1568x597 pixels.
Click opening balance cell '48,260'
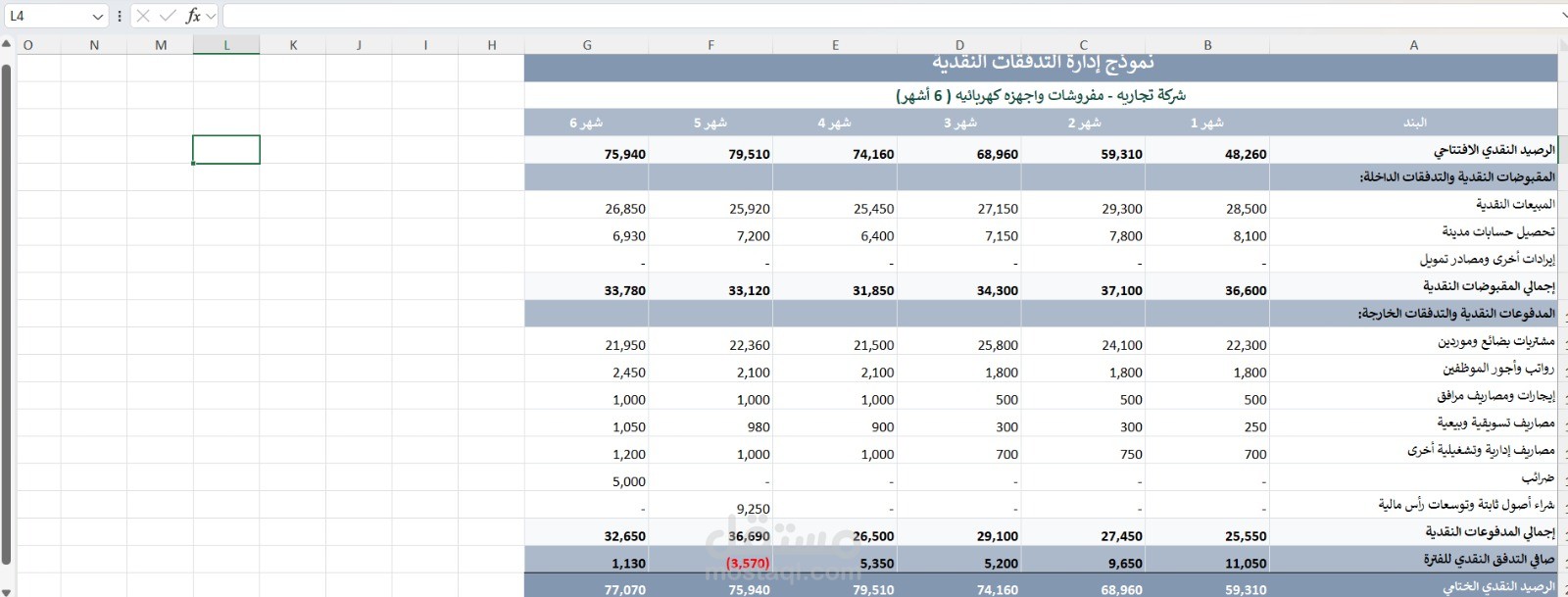click(x=1207, y=150)
